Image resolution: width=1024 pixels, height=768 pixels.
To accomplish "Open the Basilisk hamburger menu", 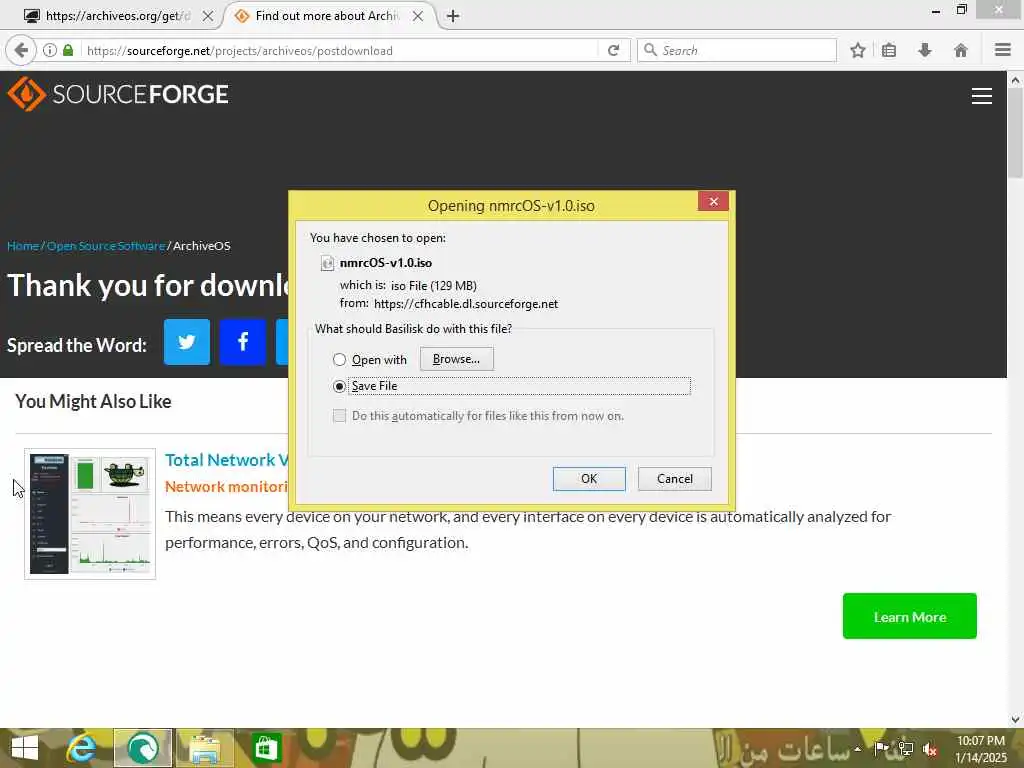I will pyautogui.click(x=1003, y=50).
